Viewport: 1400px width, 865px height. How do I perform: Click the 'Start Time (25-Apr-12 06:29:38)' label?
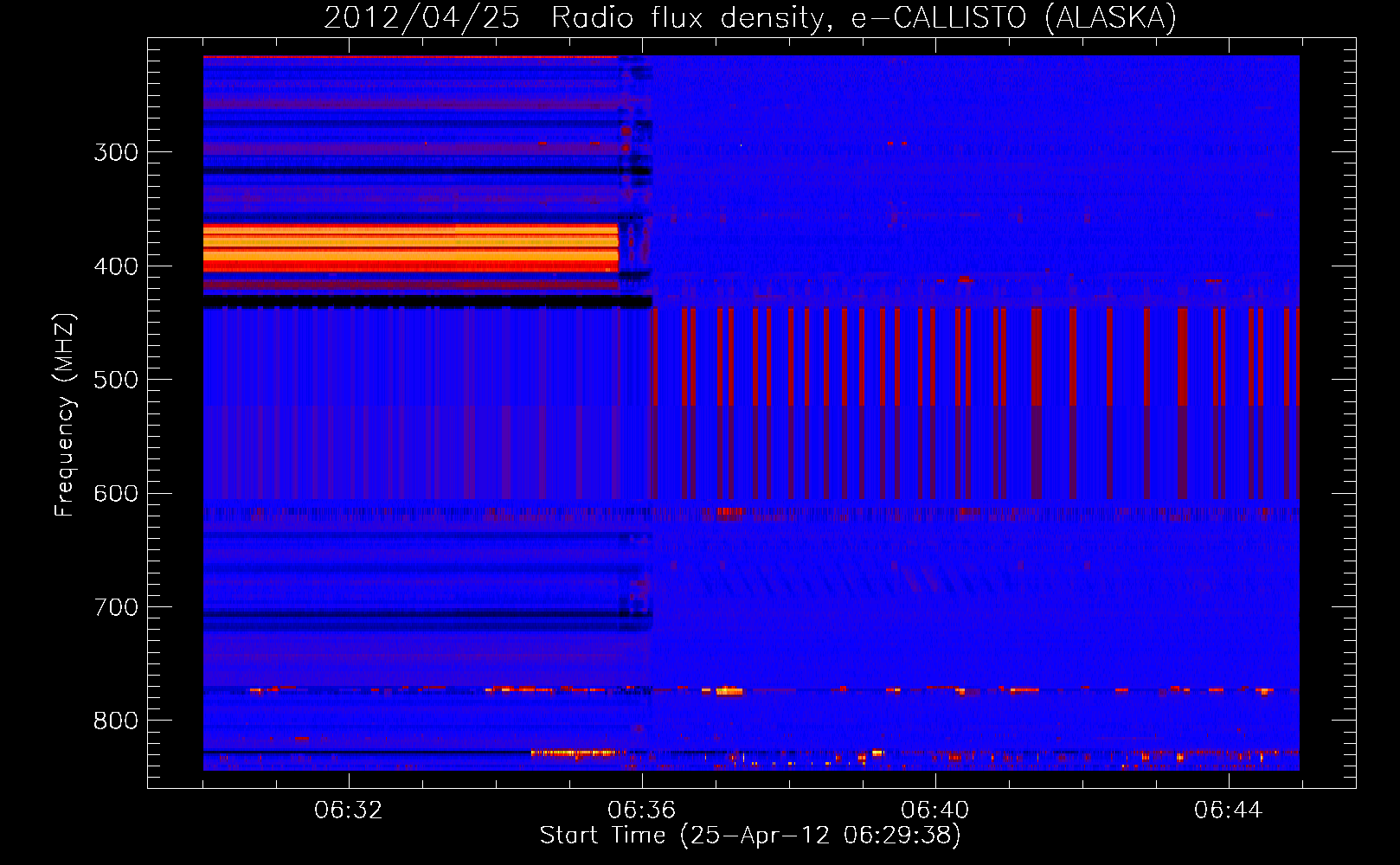pyautogui.click(x=750, y=836)
